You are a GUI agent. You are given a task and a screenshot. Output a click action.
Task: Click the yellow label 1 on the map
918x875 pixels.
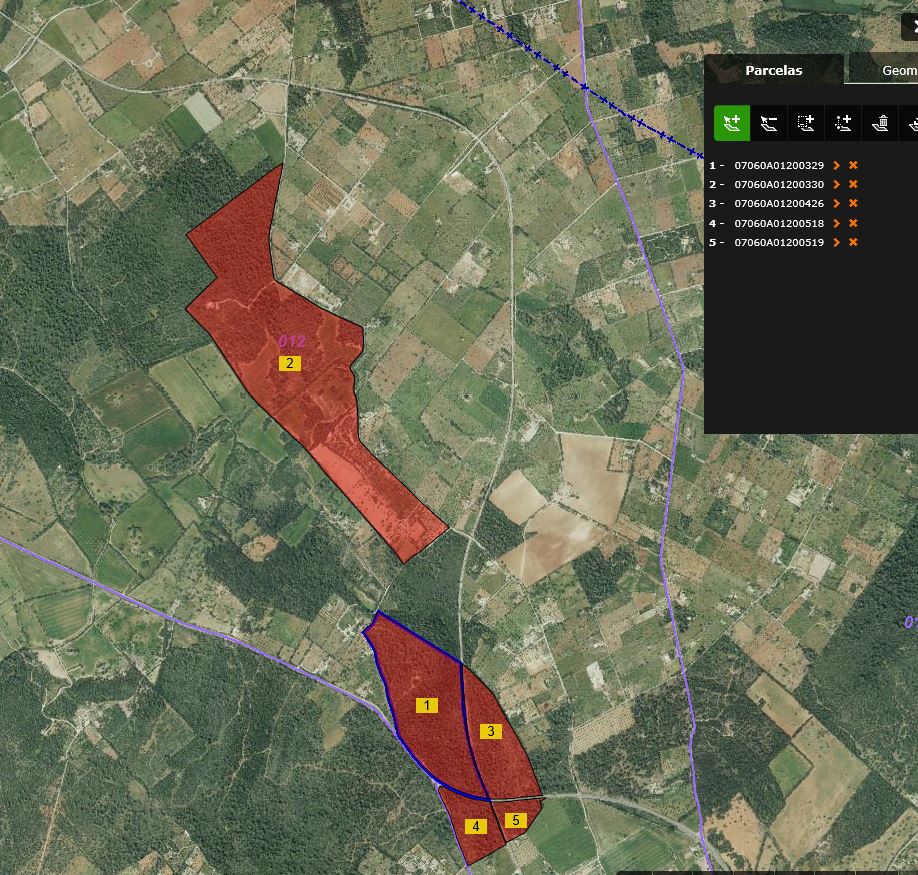click(427, 706)
